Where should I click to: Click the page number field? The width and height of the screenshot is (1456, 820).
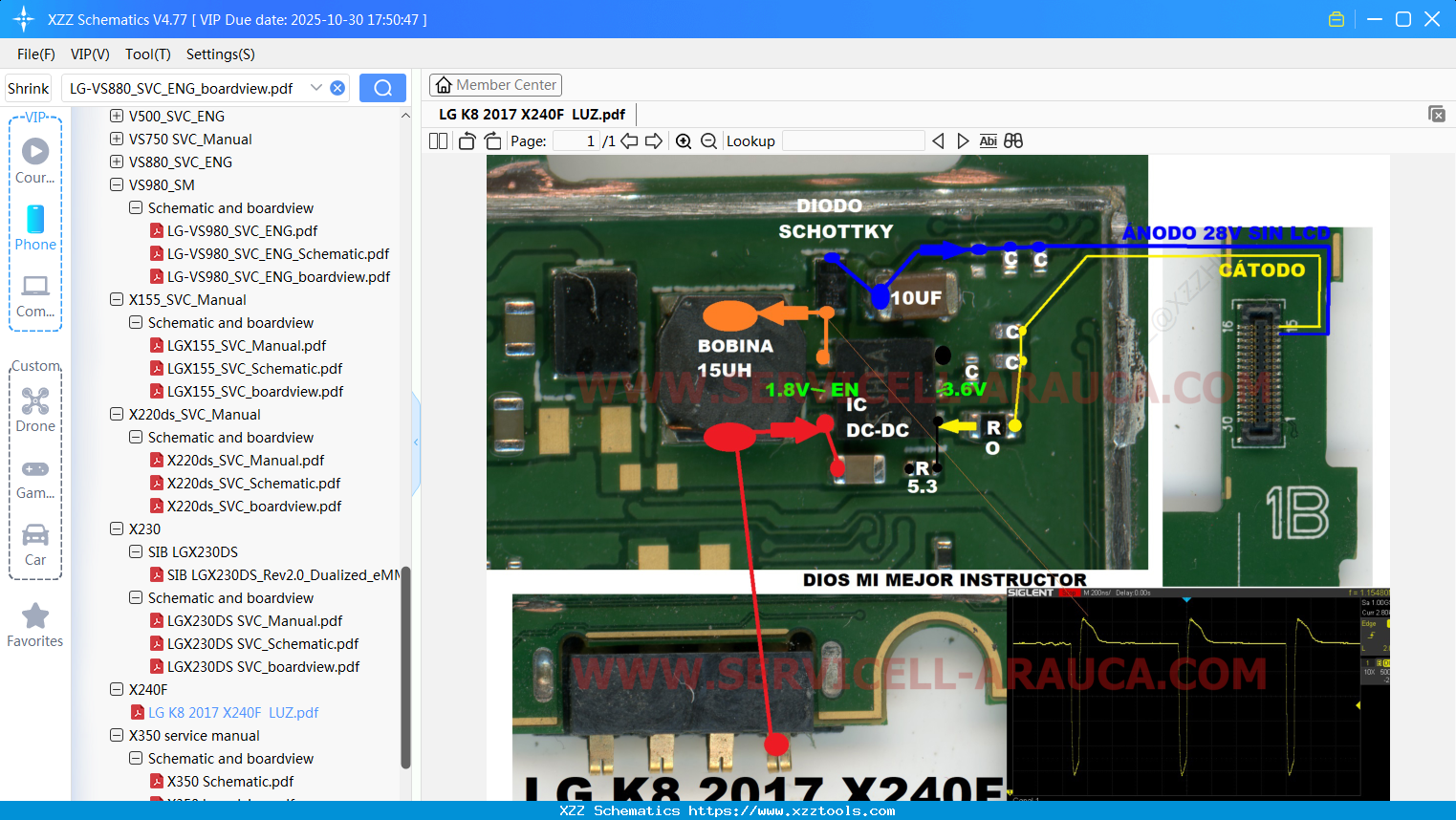576,141
